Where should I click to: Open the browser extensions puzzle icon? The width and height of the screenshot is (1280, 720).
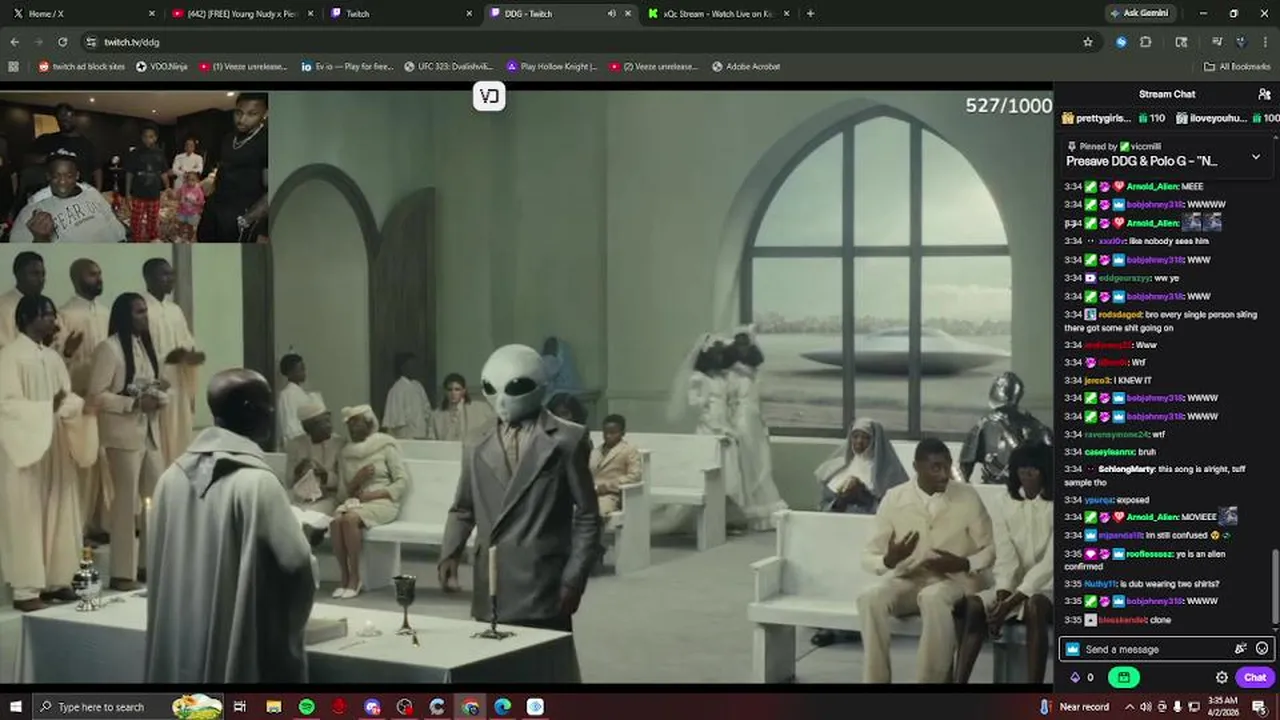(x=1146, y=42)
